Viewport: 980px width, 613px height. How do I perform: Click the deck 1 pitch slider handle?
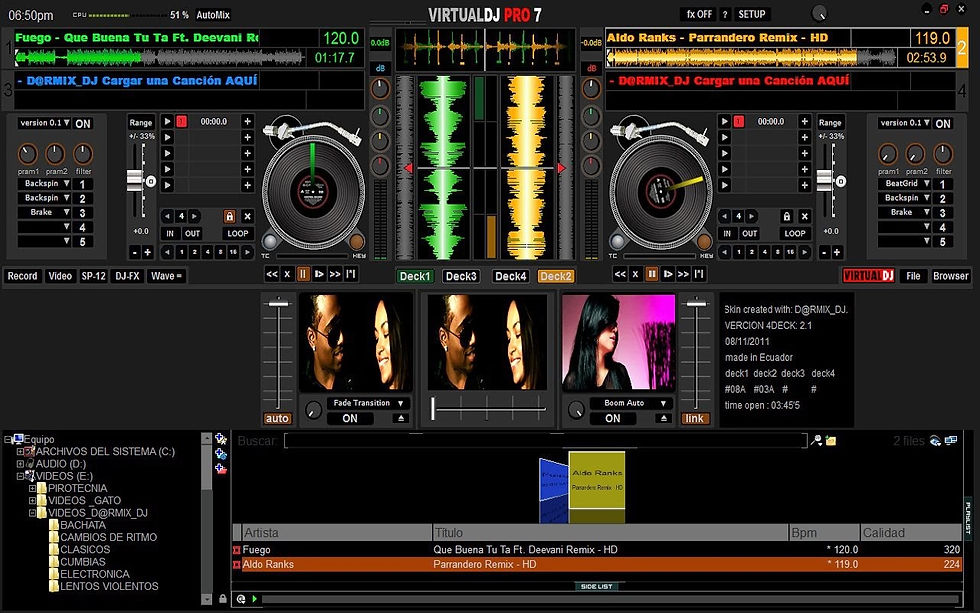tap(135, 180)
